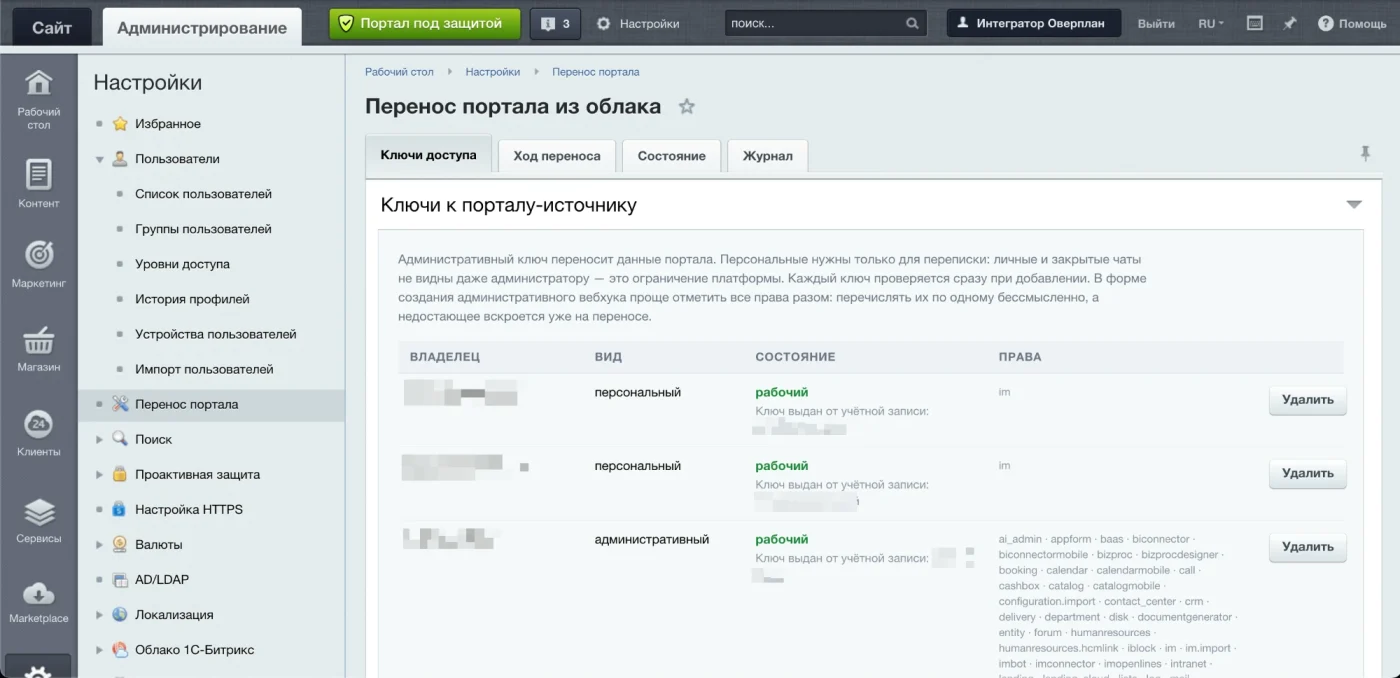The image size is (1400, 678).
Task: Click the Рабочий стол breadcrumb link
Action: pos(399,72)
